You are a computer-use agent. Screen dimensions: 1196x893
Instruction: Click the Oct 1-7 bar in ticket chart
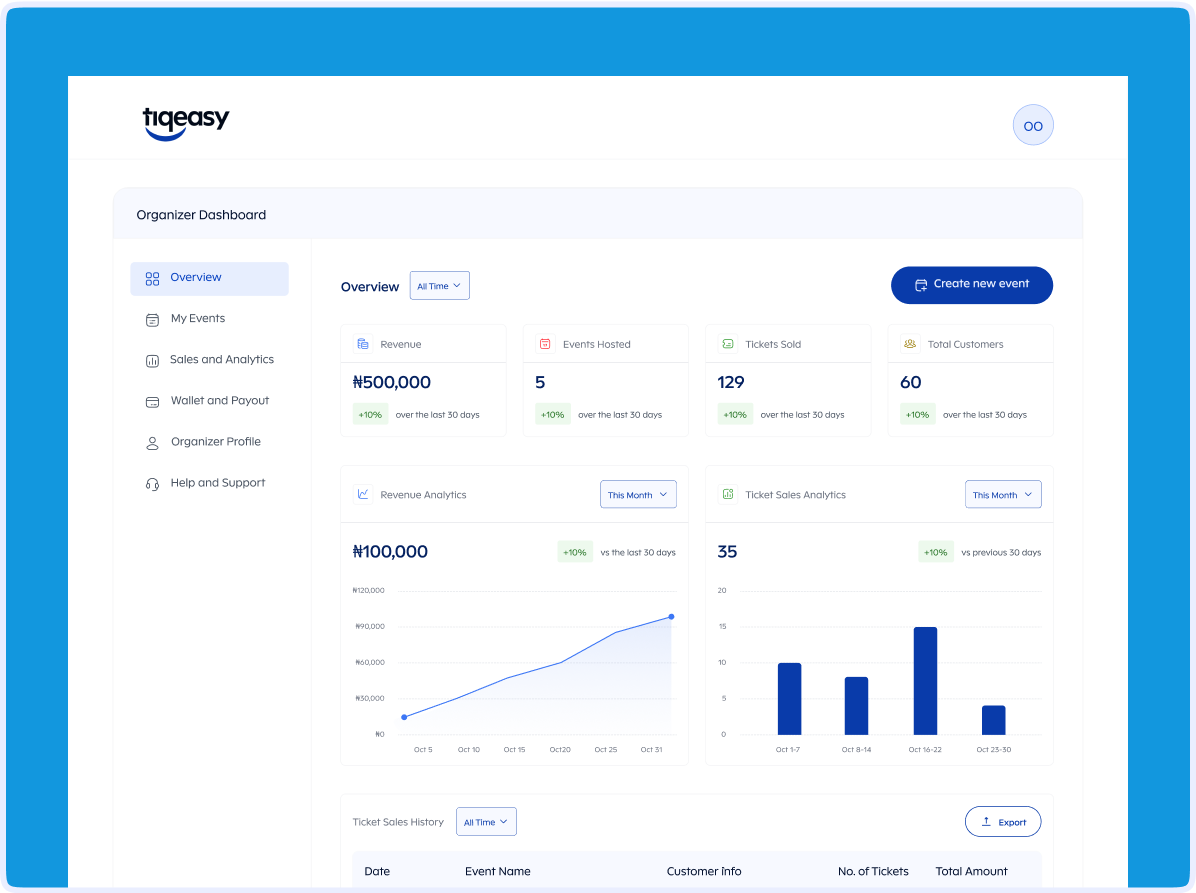coord(789,699)
